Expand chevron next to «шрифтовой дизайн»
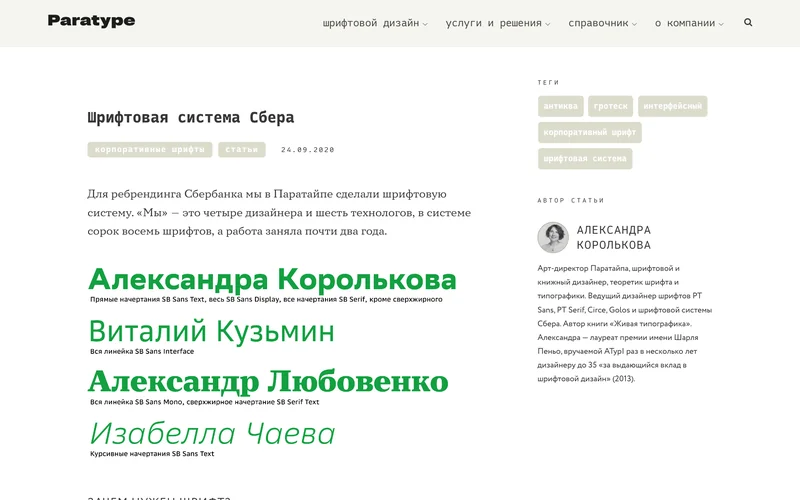 [x=425, y=24]
